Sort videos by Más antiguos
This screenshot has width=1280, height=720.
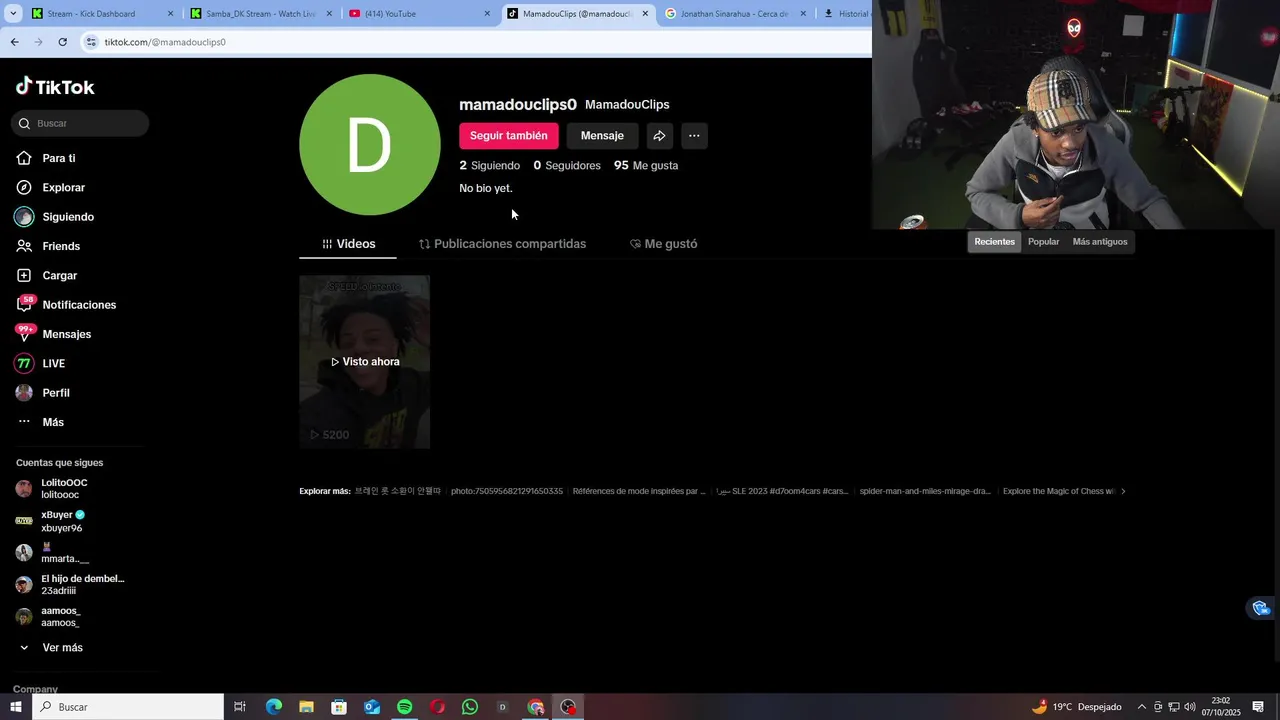pos(1099,242)
